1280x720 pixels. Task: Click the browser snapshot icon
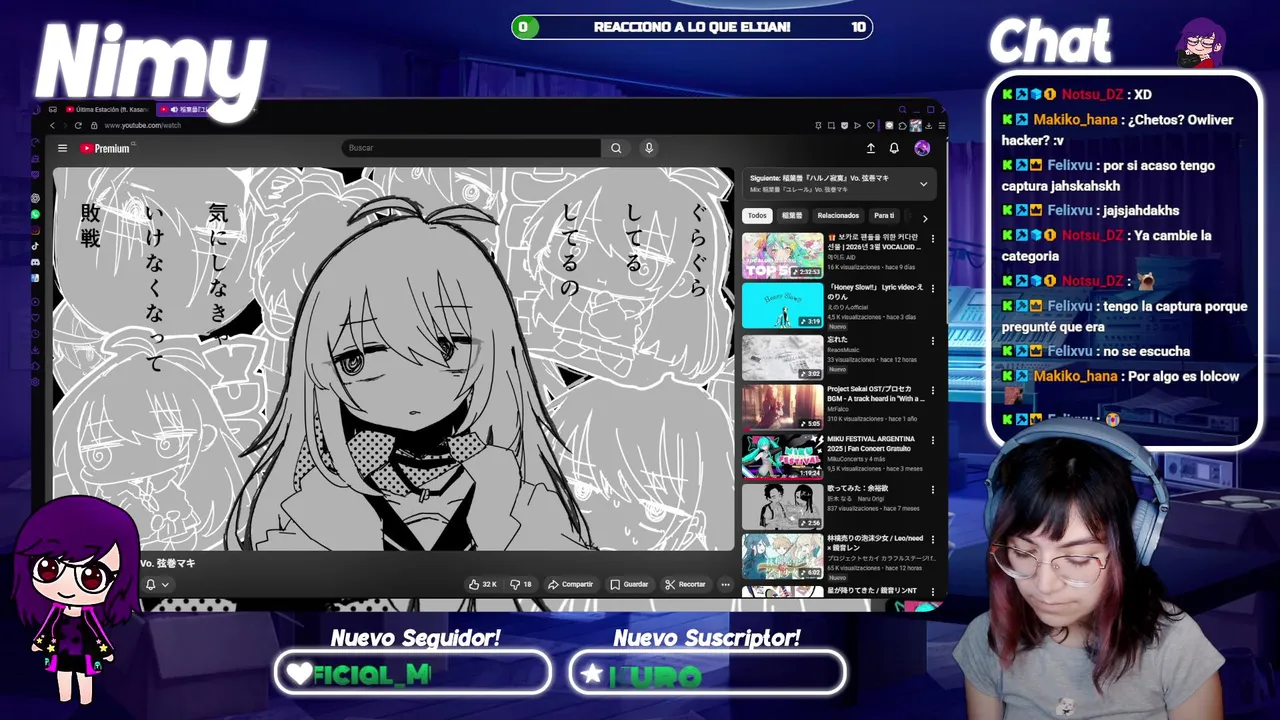click(x=831, y=125)
